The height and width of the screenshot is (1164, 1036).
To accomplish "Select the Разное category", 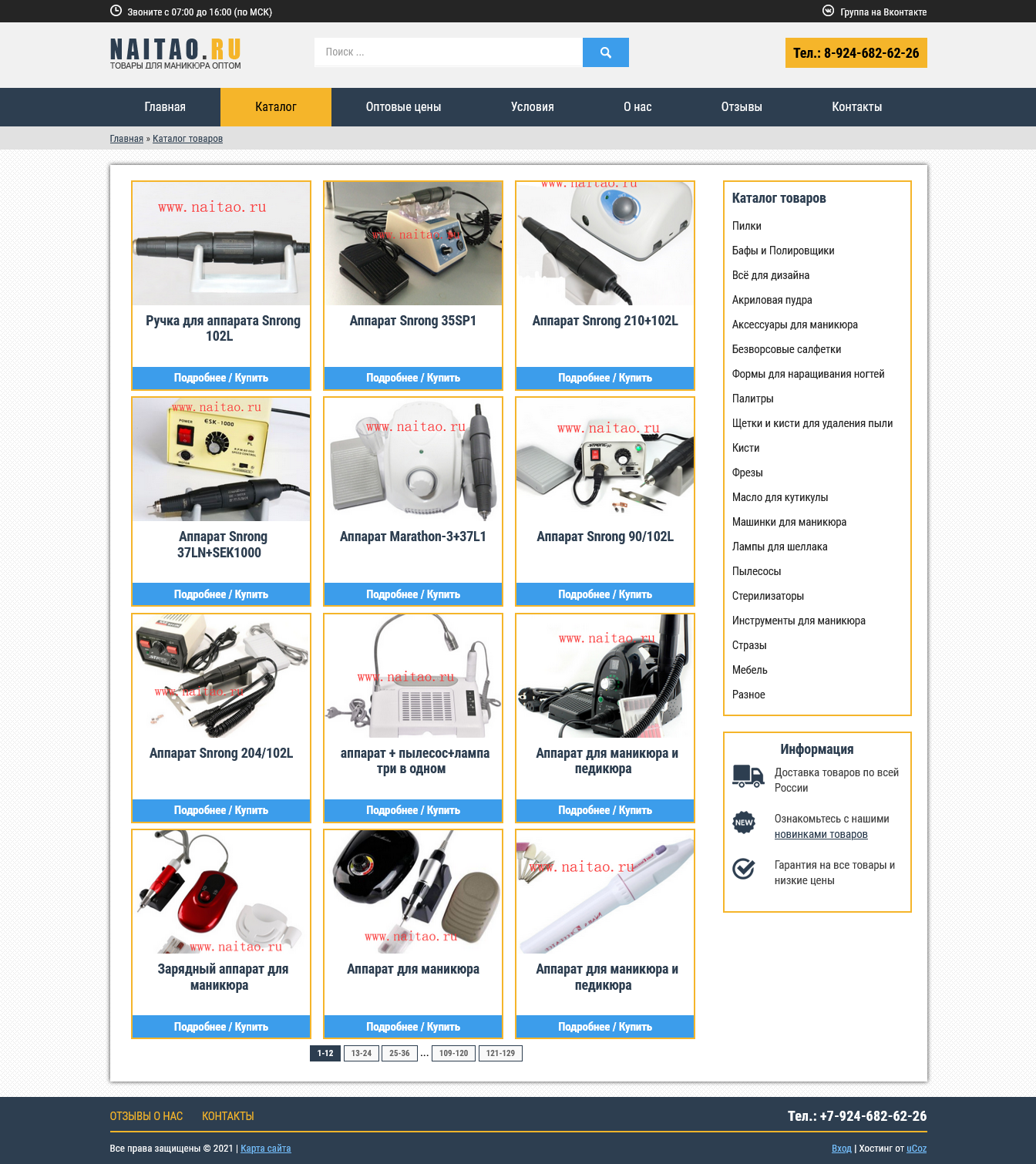I will pyautogui.click(x=748, y=695).
